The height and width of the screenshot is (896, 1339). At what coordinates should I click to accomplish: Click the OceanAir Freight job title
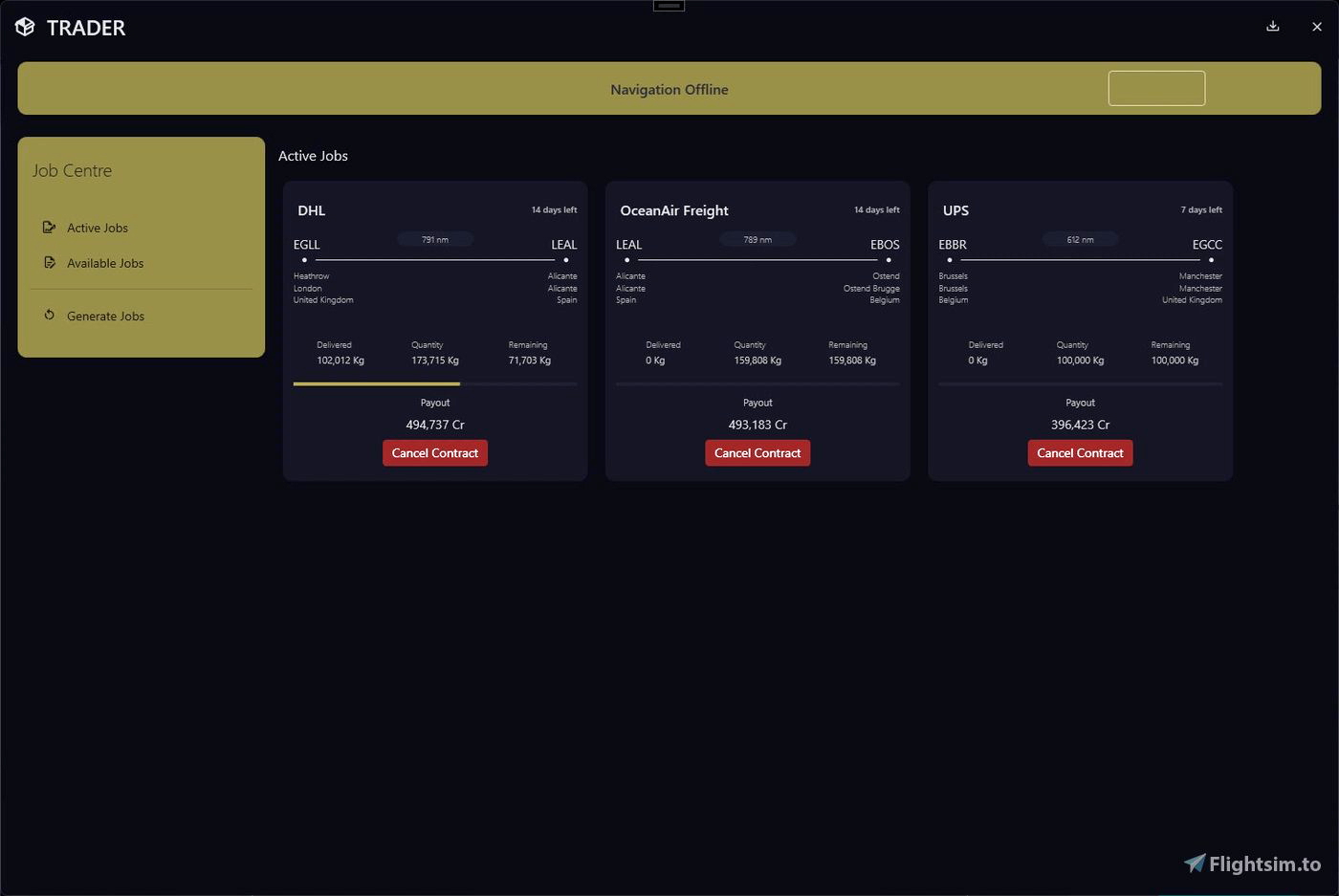click(x=674, y=210)
